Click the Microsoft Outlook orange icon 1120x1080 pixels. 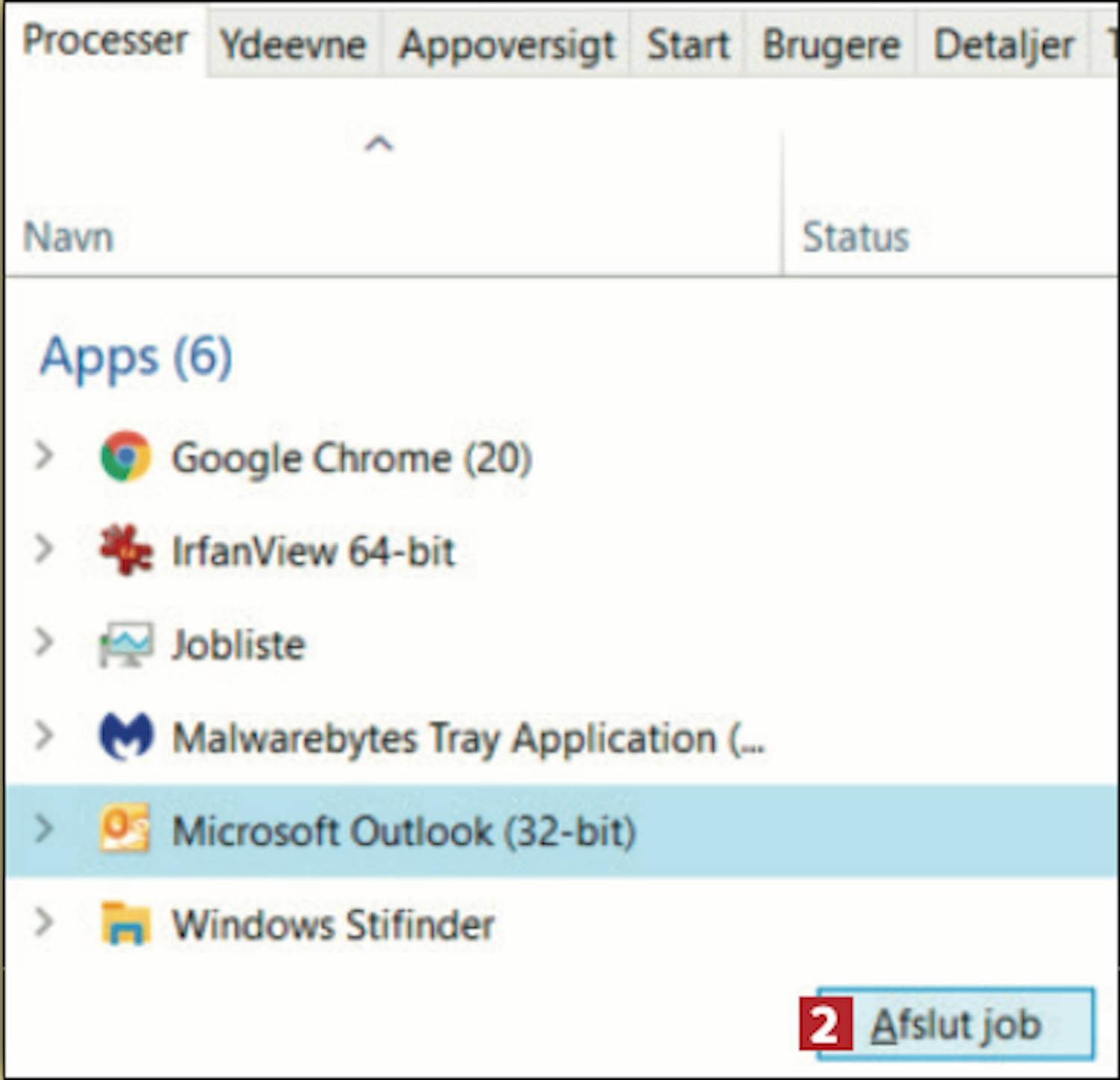125,829
